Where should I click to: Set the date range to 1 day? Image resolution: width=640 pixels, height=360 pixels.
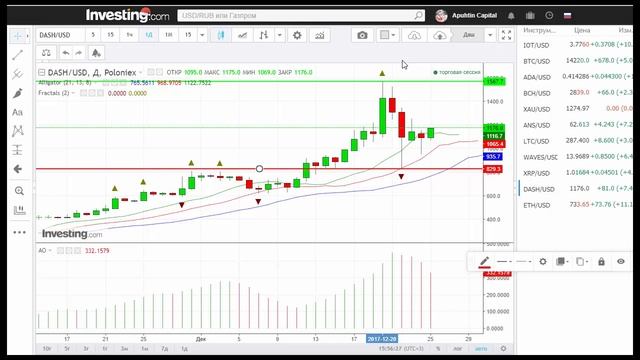184,349
